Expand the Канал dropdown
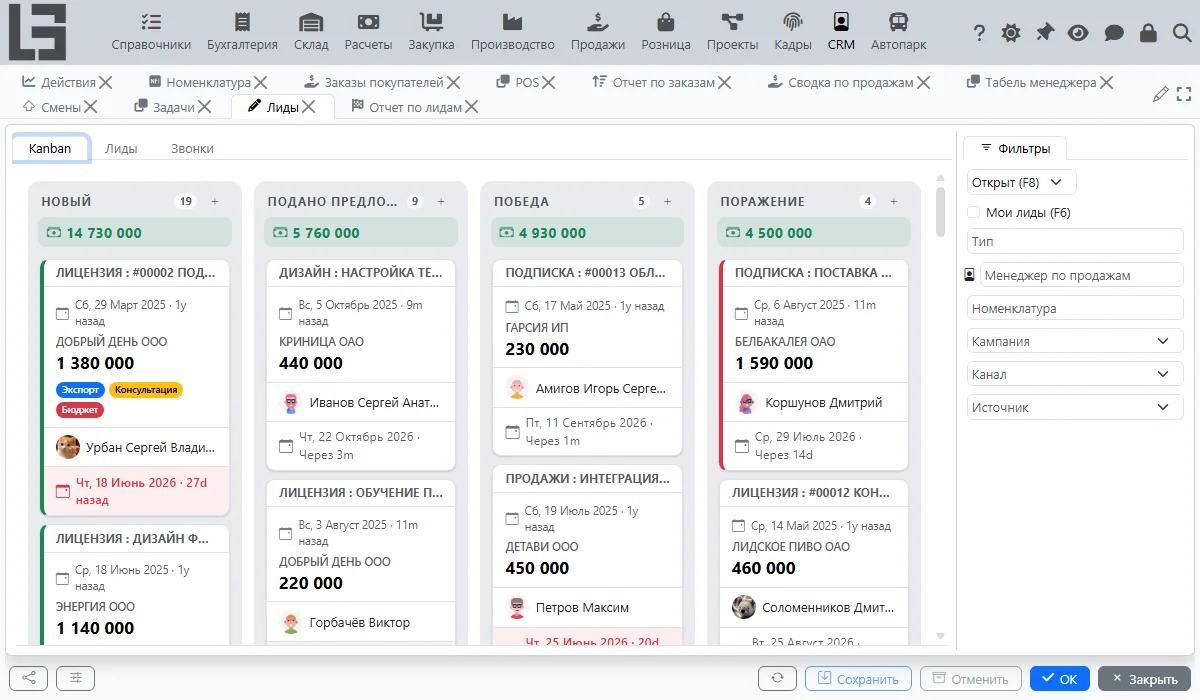 point(1075,374)
